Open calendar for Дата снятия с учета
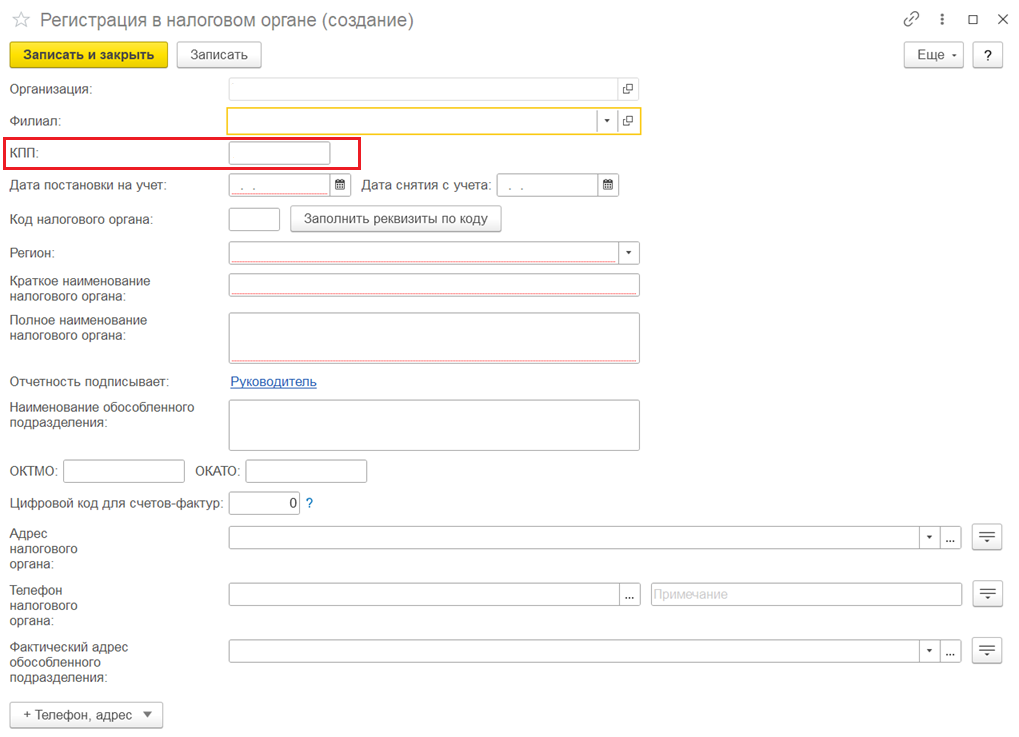 pyautogui.click(x=608, y=185)
